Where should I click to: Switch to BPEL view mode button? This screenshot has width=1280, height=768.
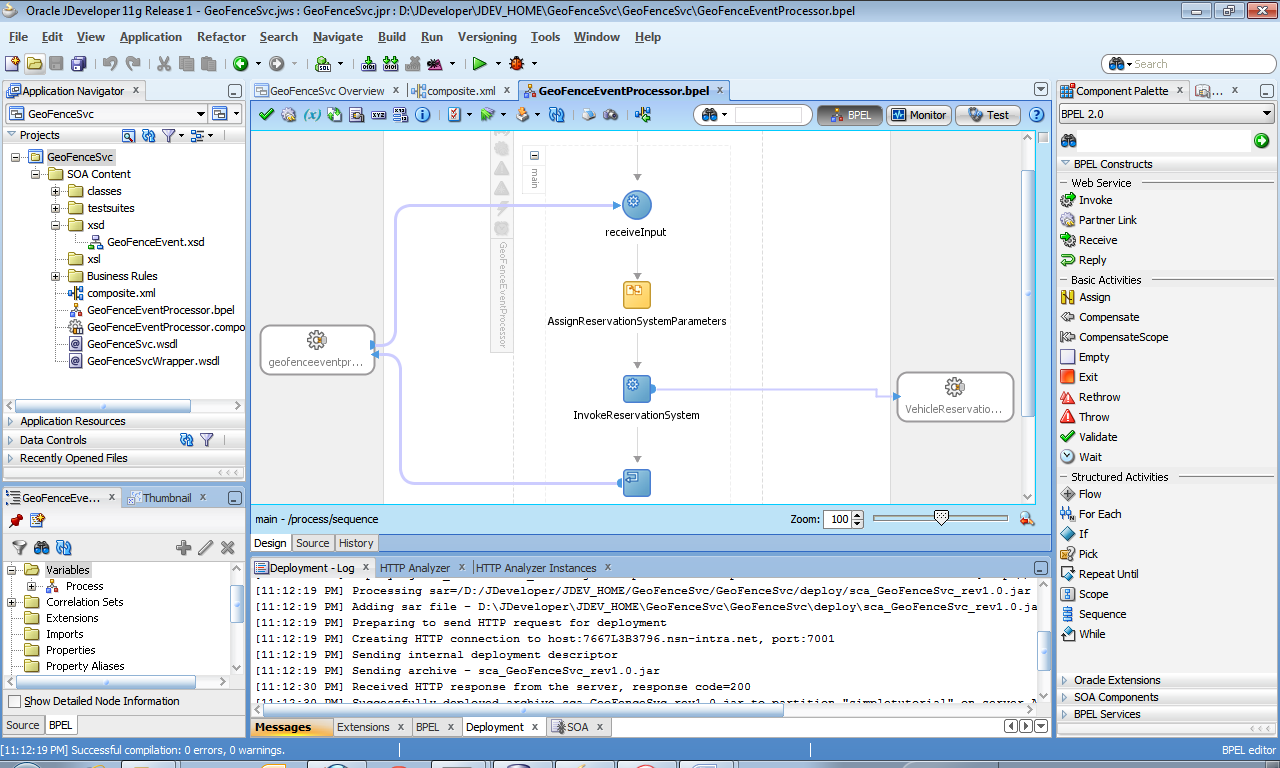tap(850, 115)
